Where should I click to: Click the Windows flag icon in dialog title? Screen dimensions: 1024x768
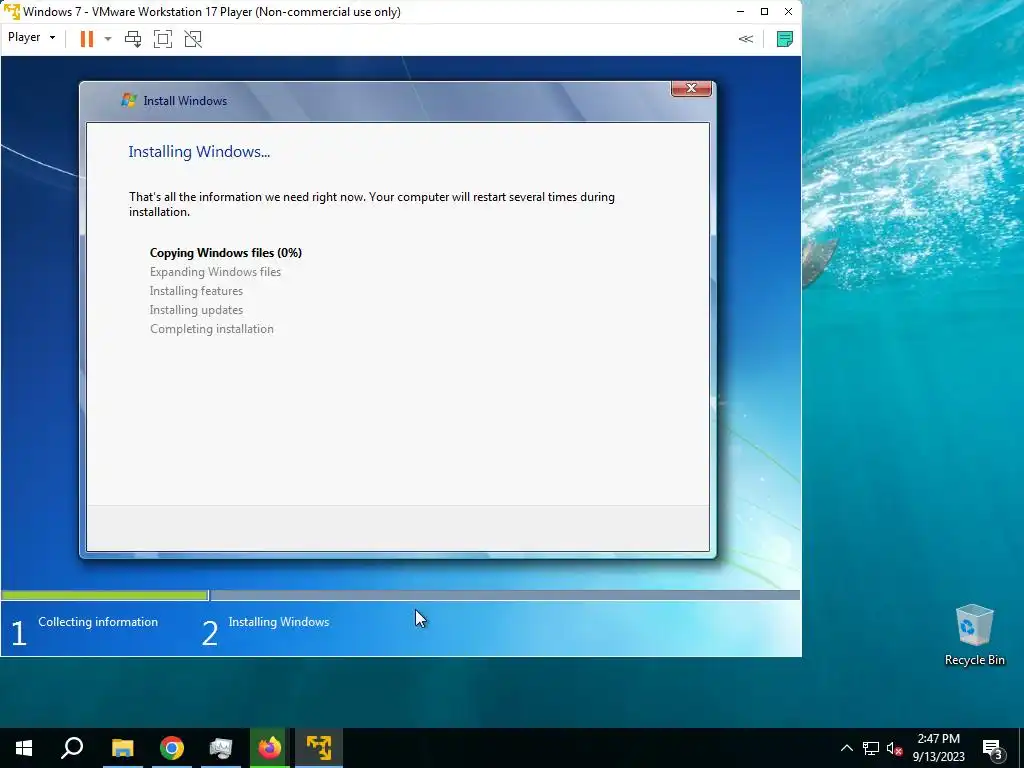coord(129,100)
